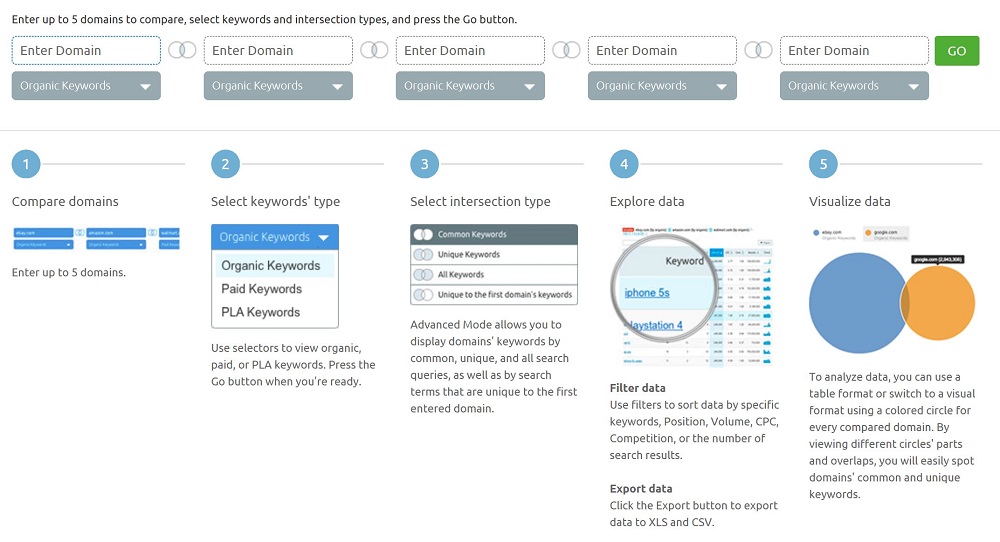The height and width of the screenshot is (542, 1000).
Task: Click the Select keywords' type heading
Action: [276, 201]
